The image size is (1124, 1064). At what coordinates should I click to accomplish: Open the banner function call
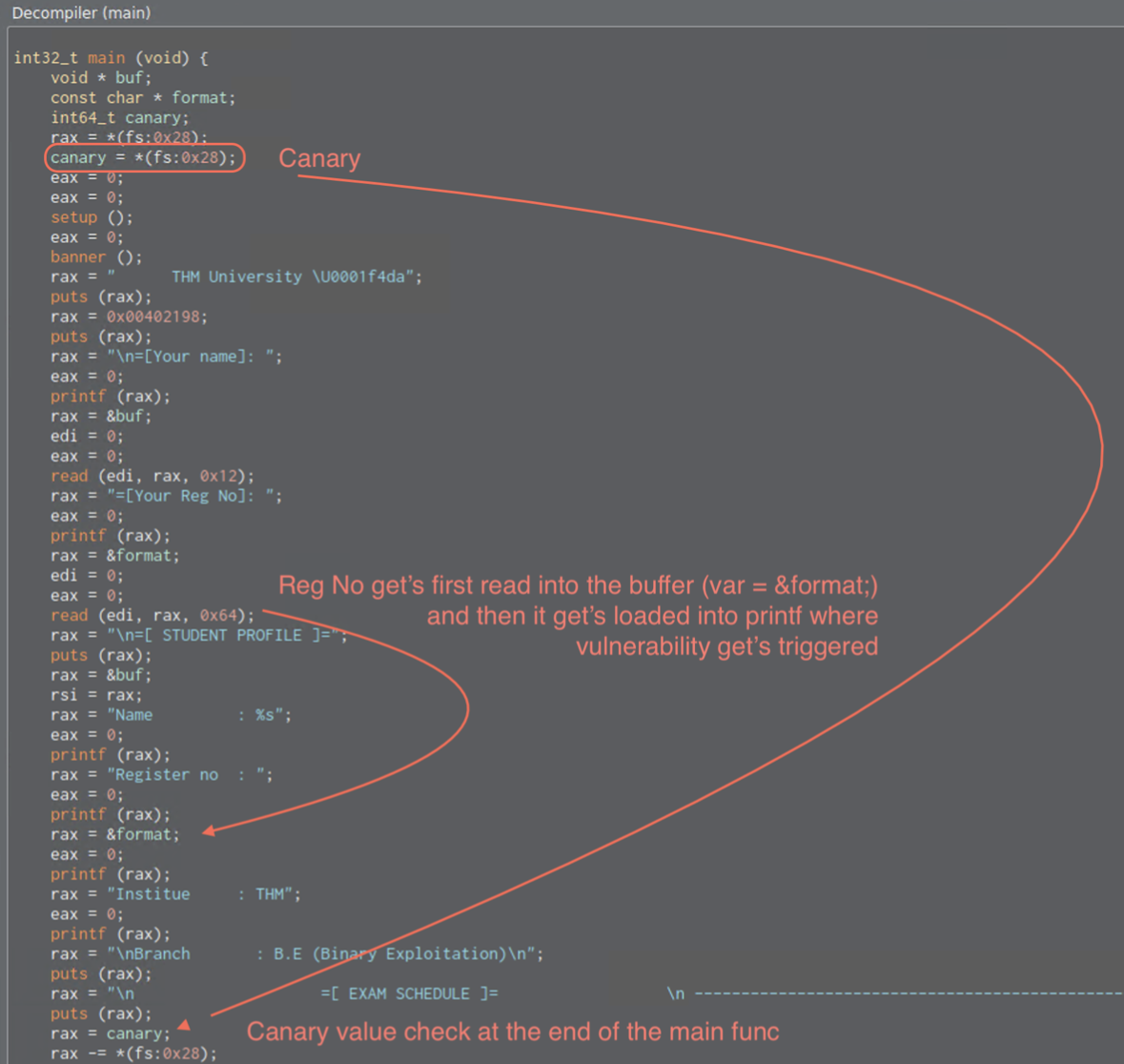[77, 256]
